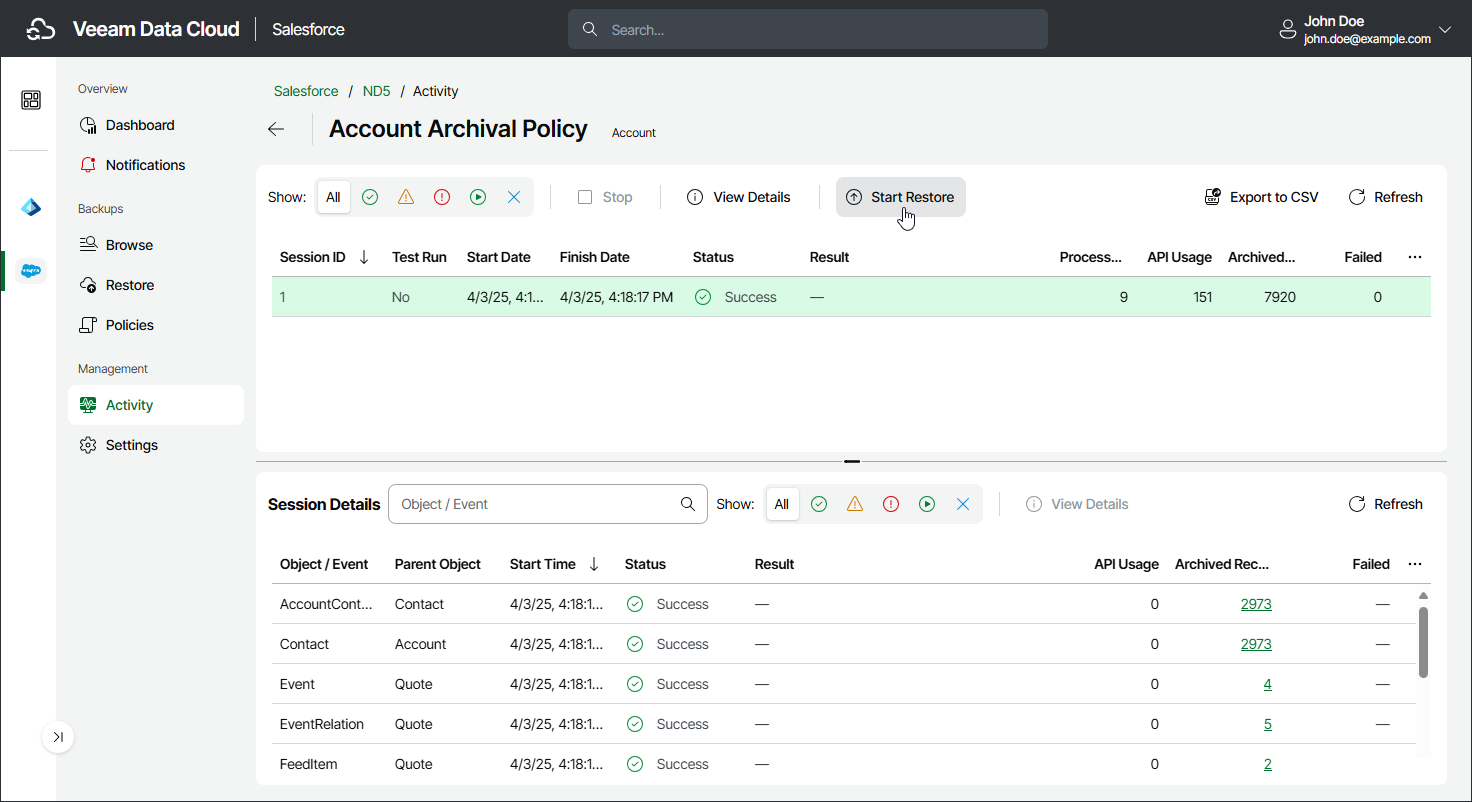Expand the sidebar with the arrow button
The height and width of the screenshot is (802, 1472).
pos(58,737)
